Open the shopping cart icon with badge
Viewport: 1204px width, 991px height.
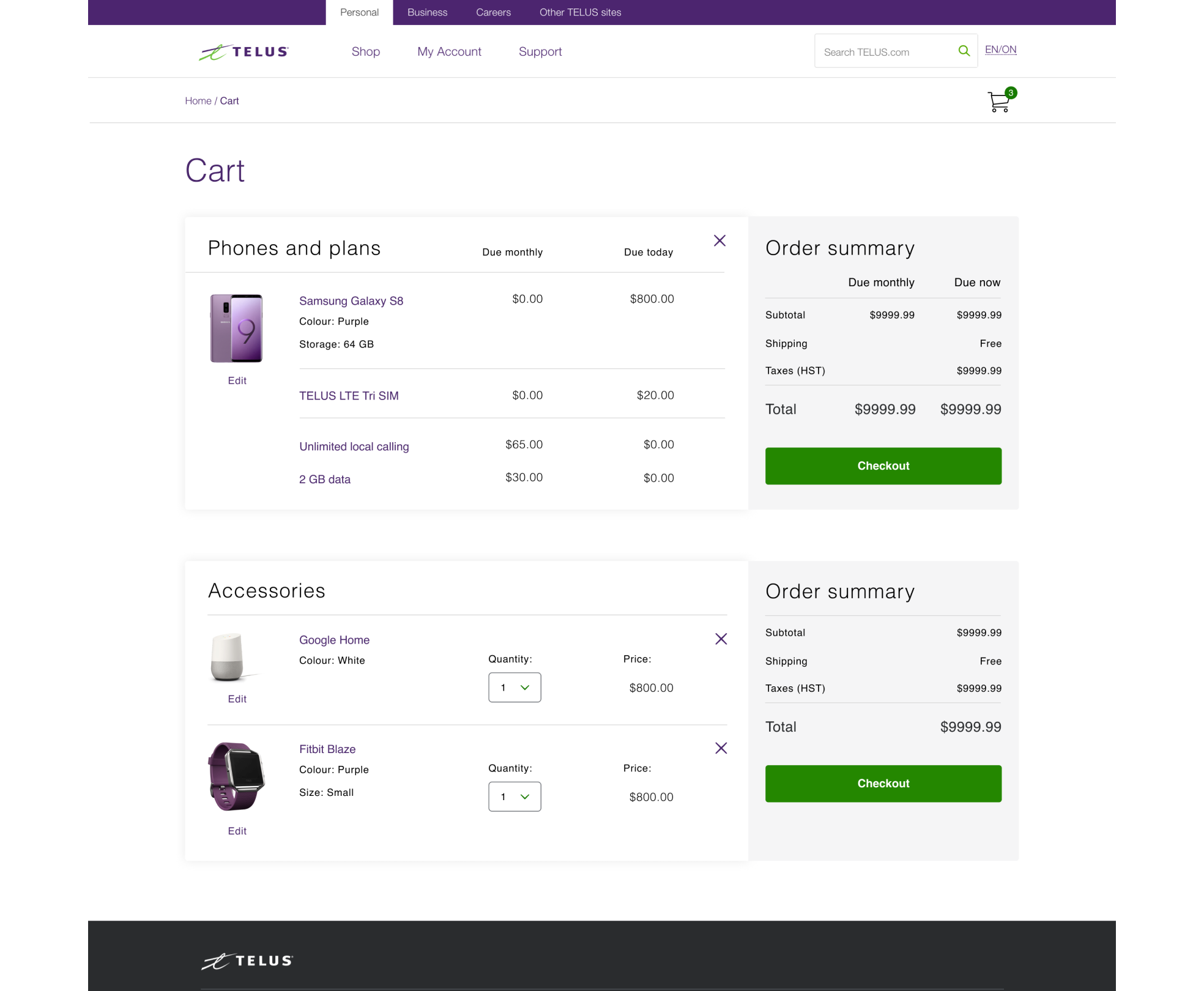[x=1001, y=100]
